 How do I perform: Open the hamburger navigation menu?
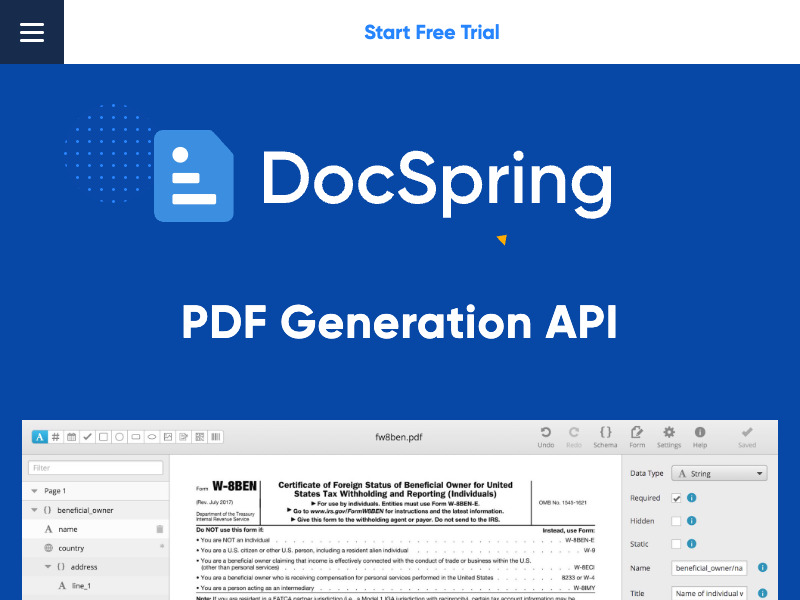(32, 32)
